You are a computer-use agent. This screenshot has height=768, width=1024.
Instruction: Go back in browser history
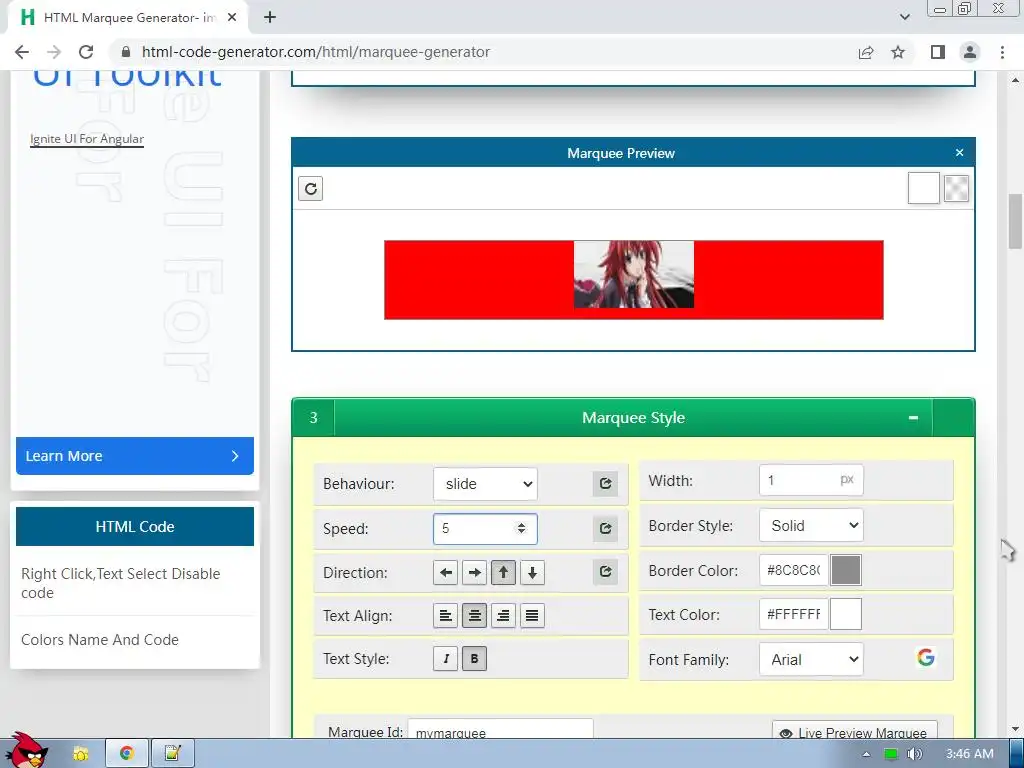[x=22, y=52]
